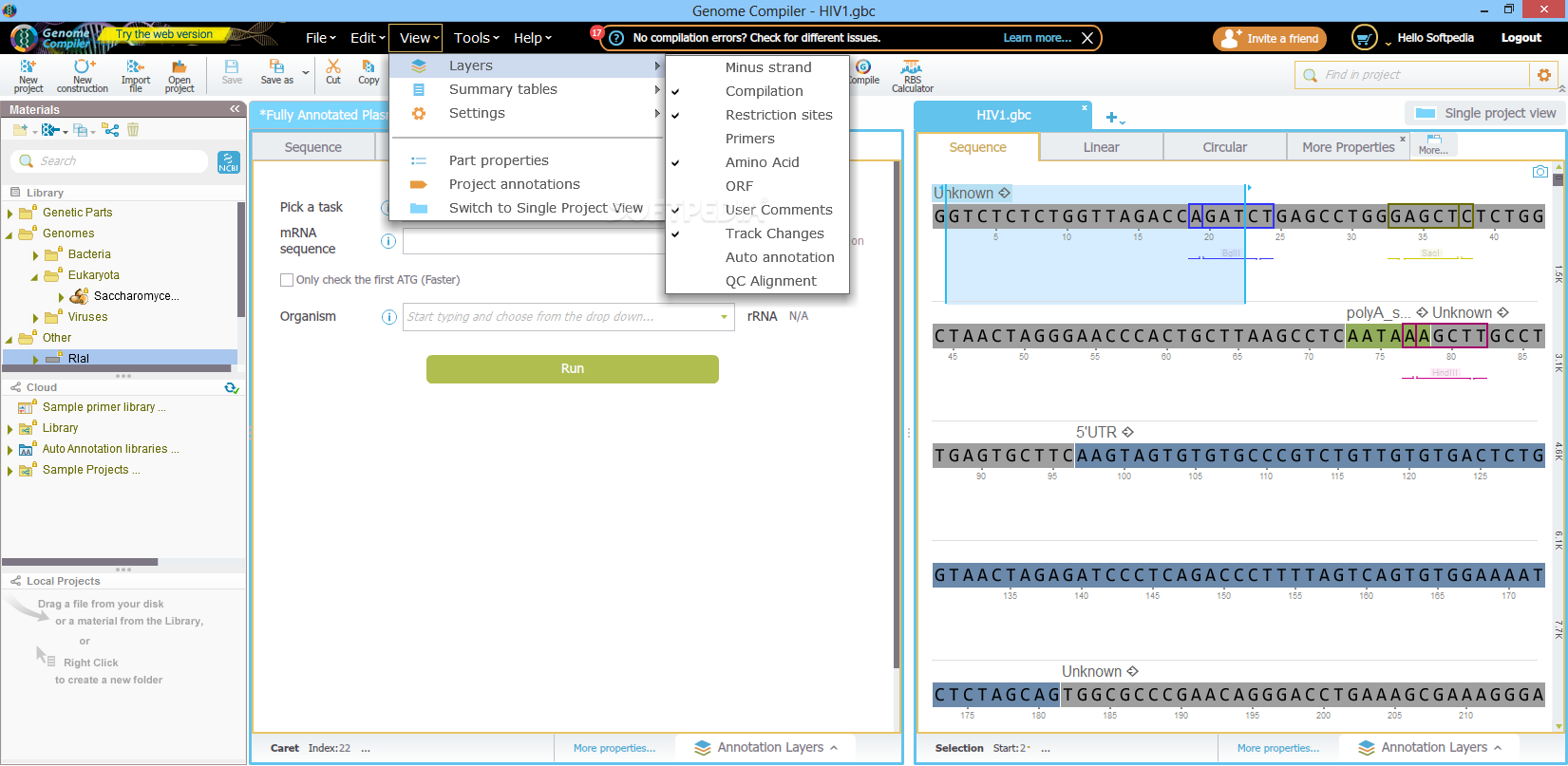
Task: Expand Annotation Layers in HIV1 panel
Action: 1430,748
